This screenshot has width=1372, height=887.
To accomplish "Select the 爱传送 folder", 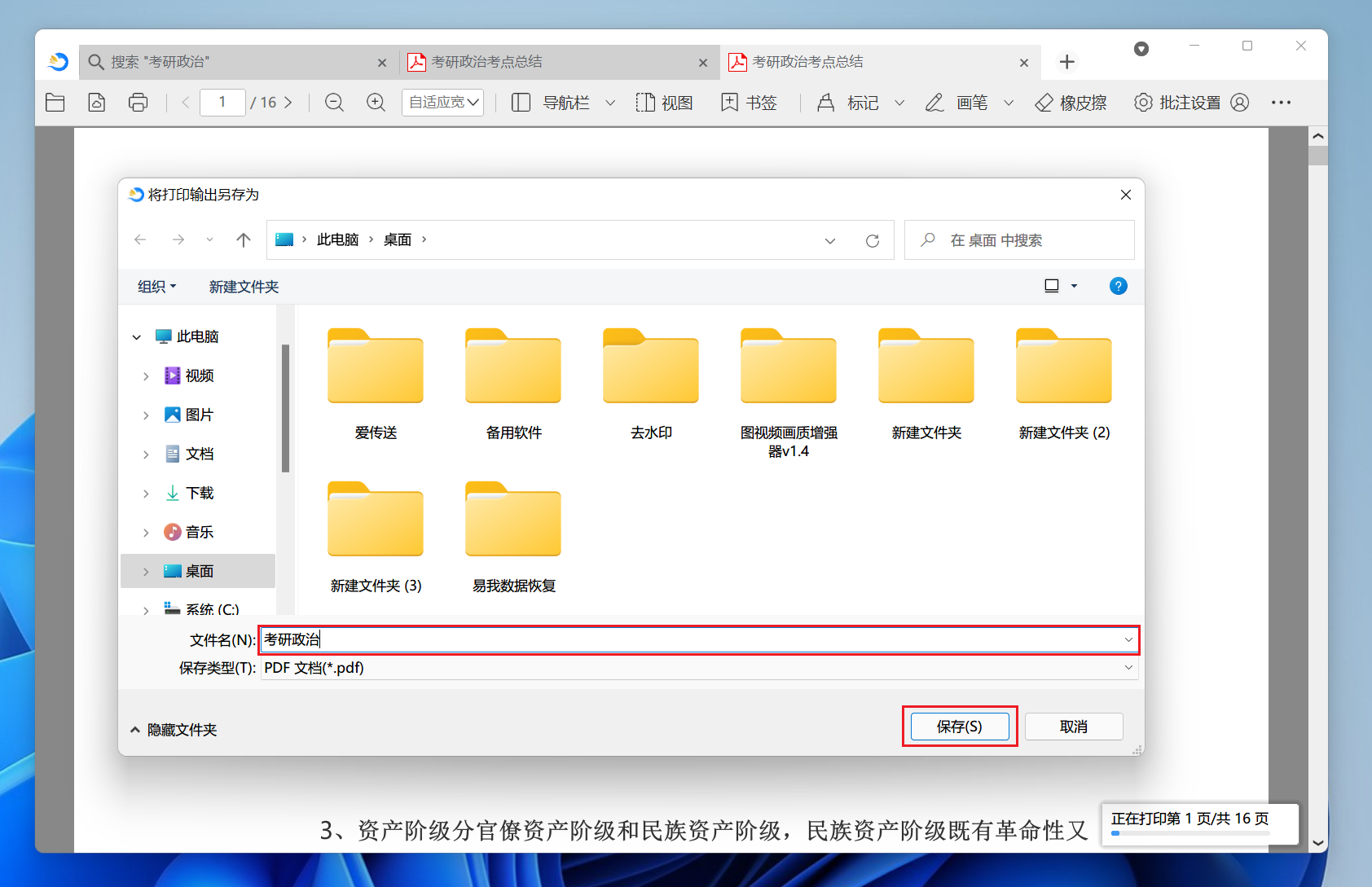I will pos(376,384).
